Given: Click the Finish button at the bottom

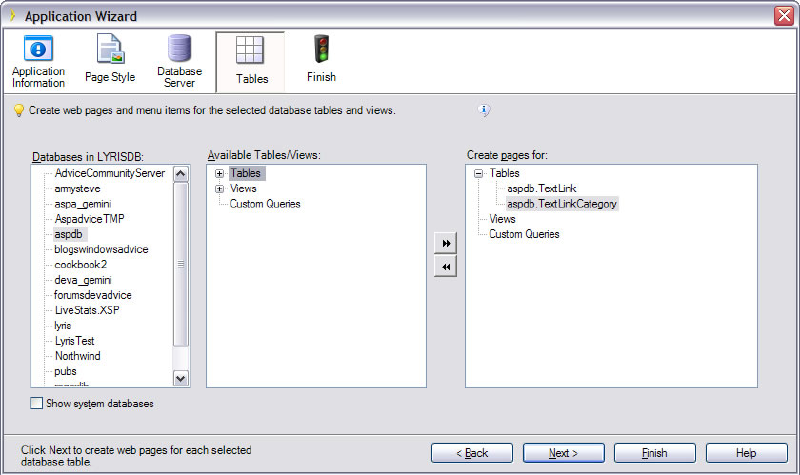Looking at the screenshot, I should tap(655, 453).
